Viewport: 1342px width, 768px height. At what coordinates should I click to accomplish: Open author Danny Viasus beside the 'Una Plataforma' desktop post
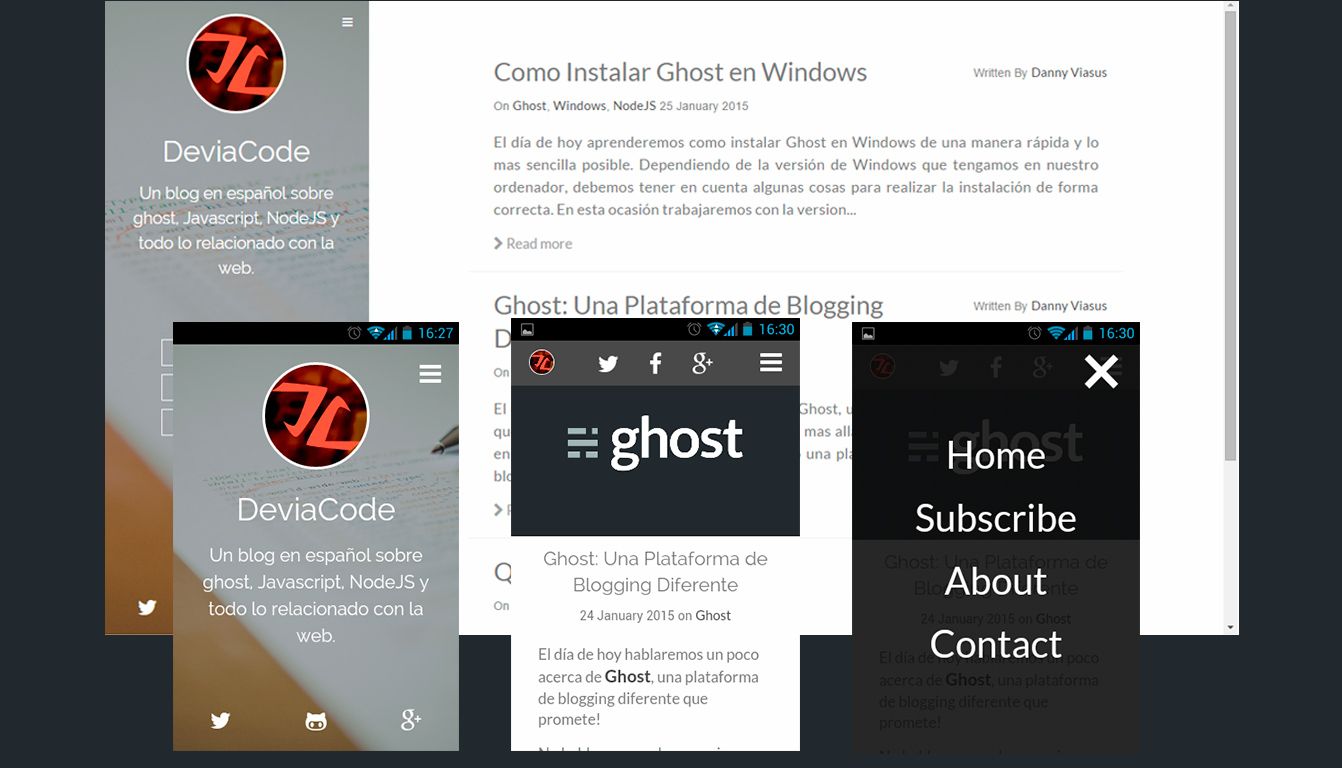coord(1069,306)
